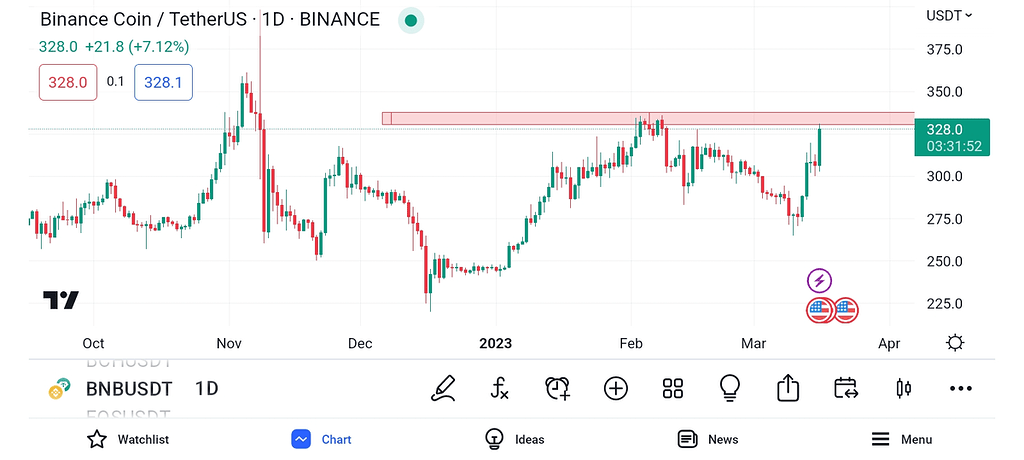This screenshot has width=1024, height=460.
Task: Click the blue 328.1 buy button
Action: click(x=163, y=82)
